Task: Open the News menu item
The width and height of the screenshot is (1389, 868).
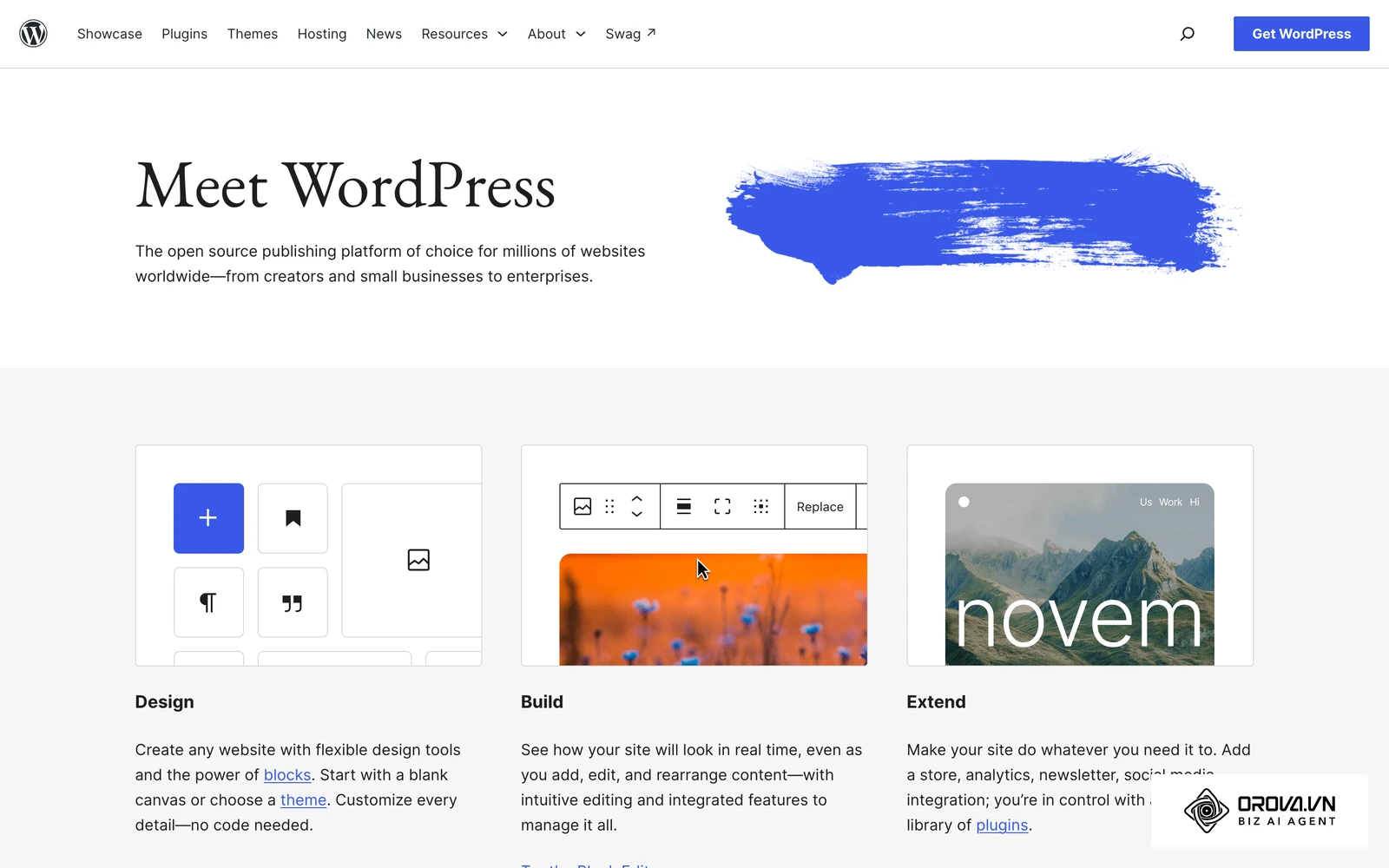Action: 384,34
